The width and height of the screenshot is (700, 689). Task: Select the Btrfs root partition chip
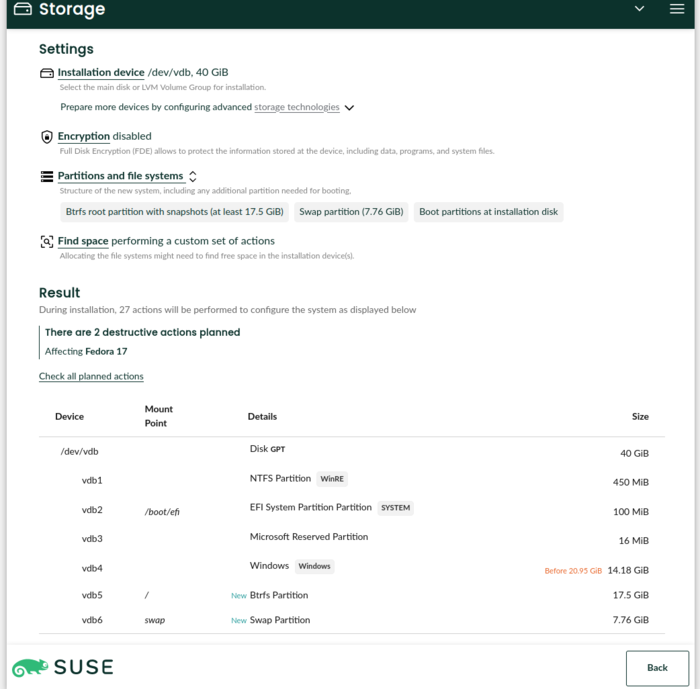(175, 212)
